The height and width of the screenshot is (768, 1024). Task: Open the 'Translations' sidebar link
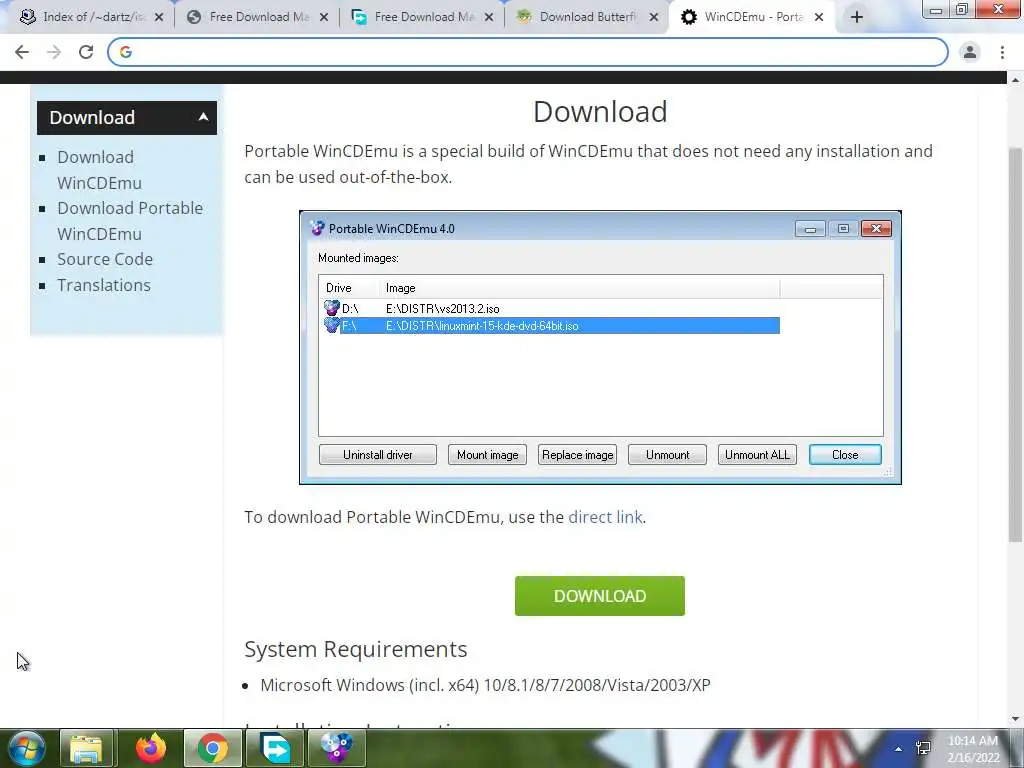pyautogui.click(x=104, y=285)
